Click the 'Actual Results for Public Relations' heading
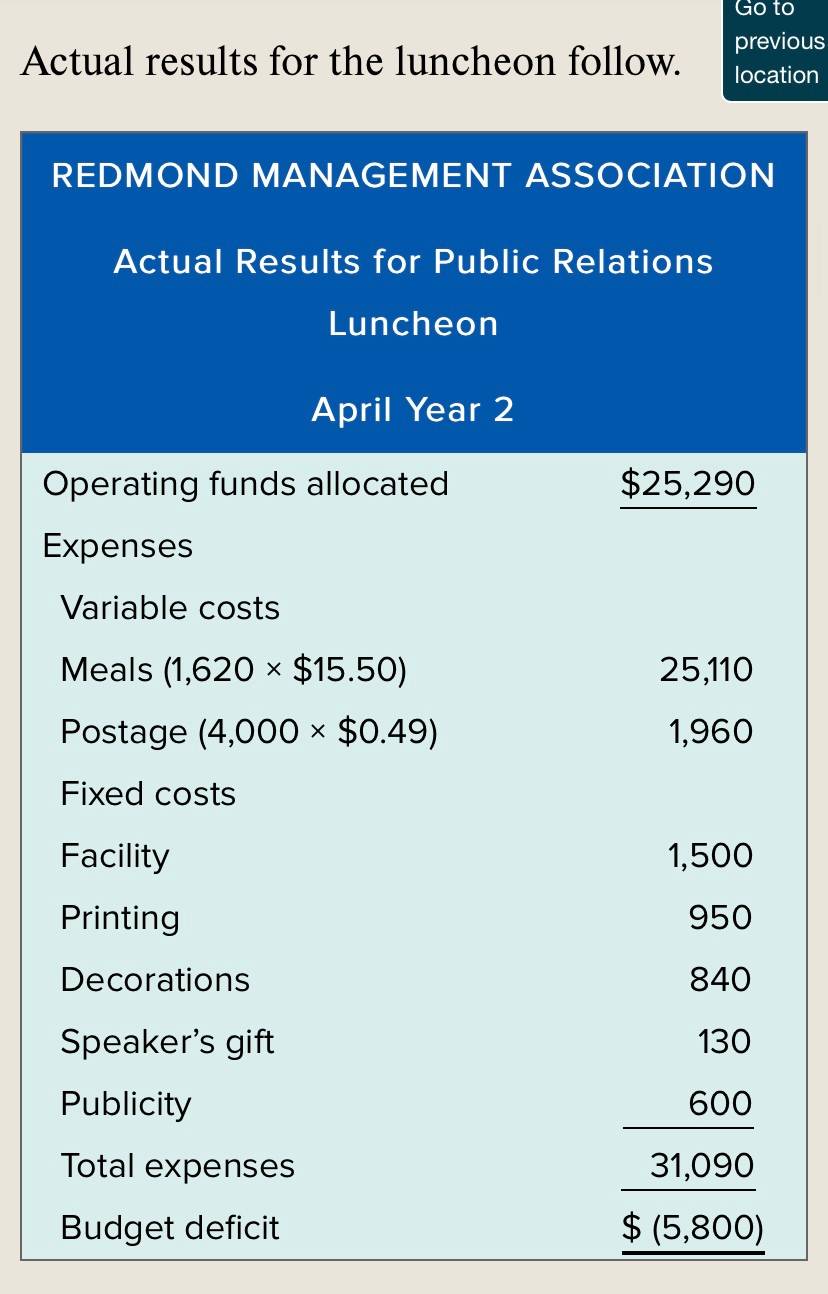828x1294 pixels. click(413, 262)
